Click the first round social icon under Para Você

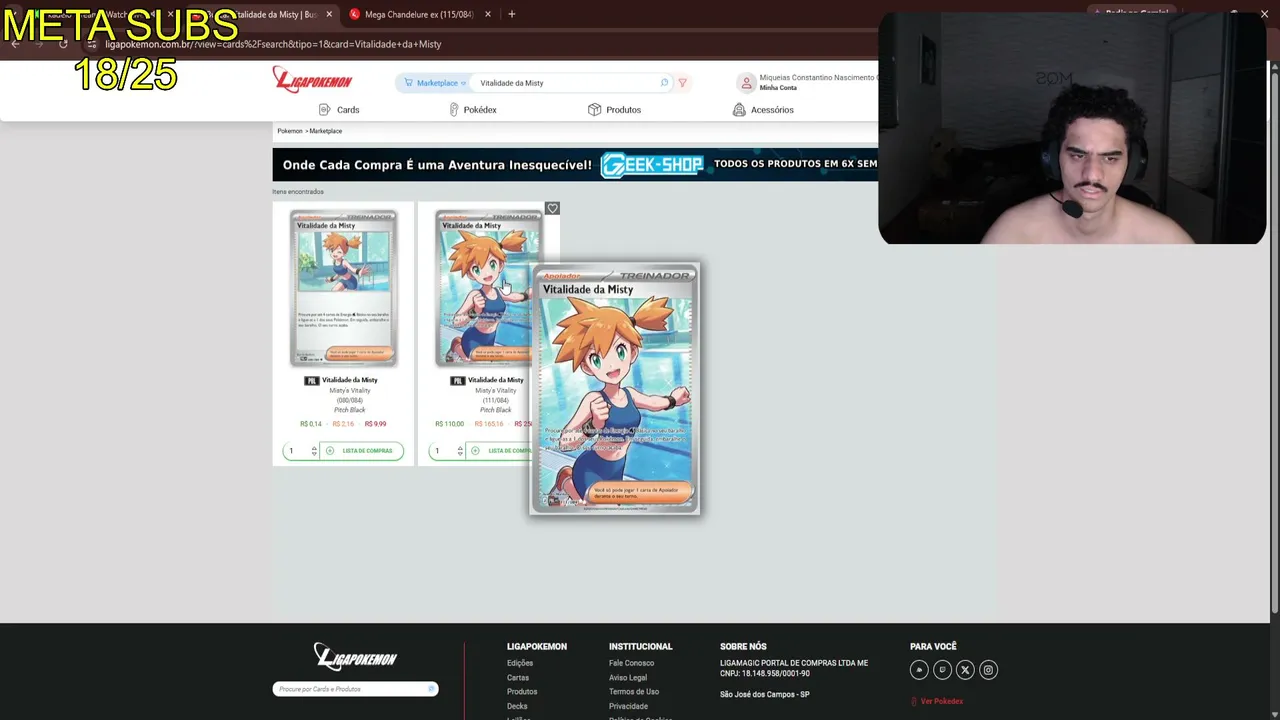919,670
